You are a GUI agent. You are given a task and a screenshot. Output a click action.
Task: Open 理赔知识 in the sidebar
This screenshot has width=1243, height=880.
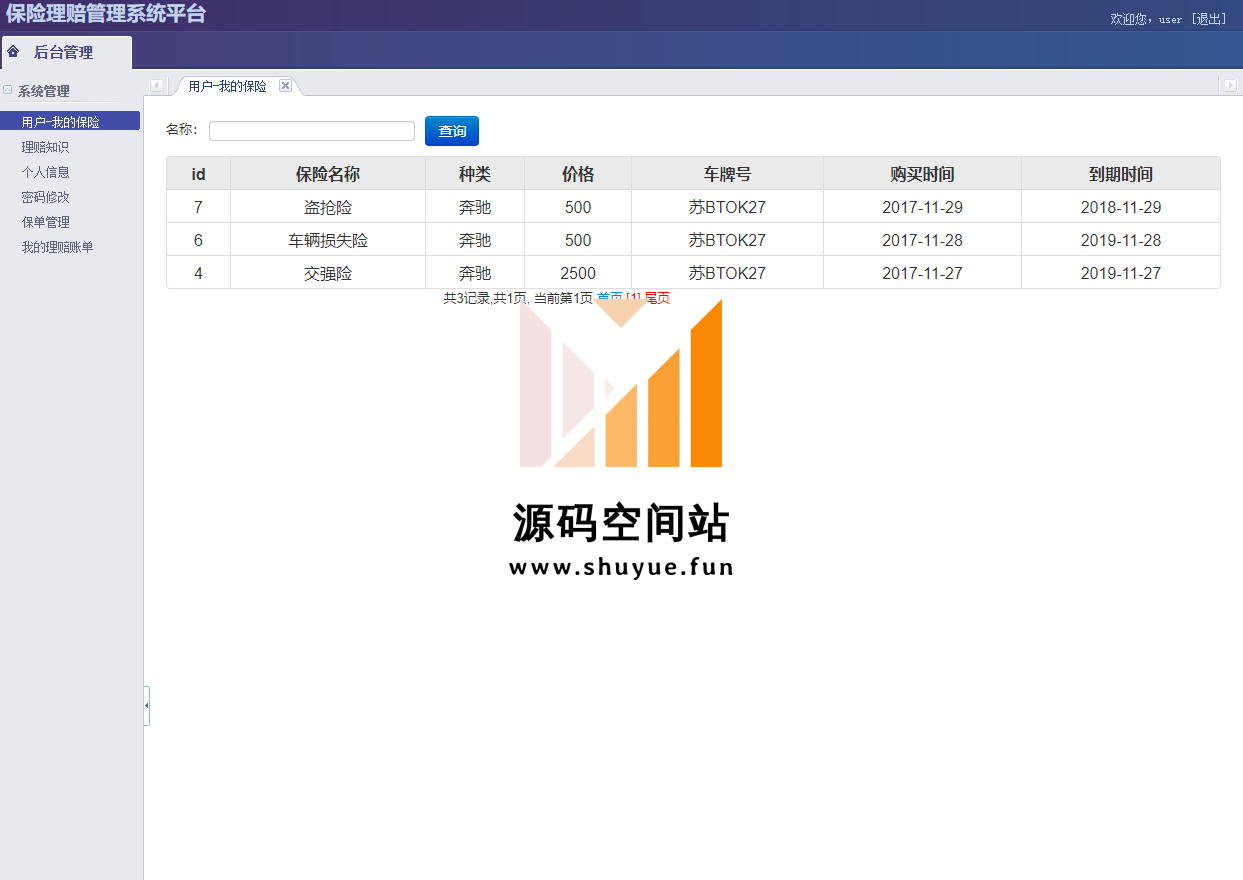coord(45,147)
